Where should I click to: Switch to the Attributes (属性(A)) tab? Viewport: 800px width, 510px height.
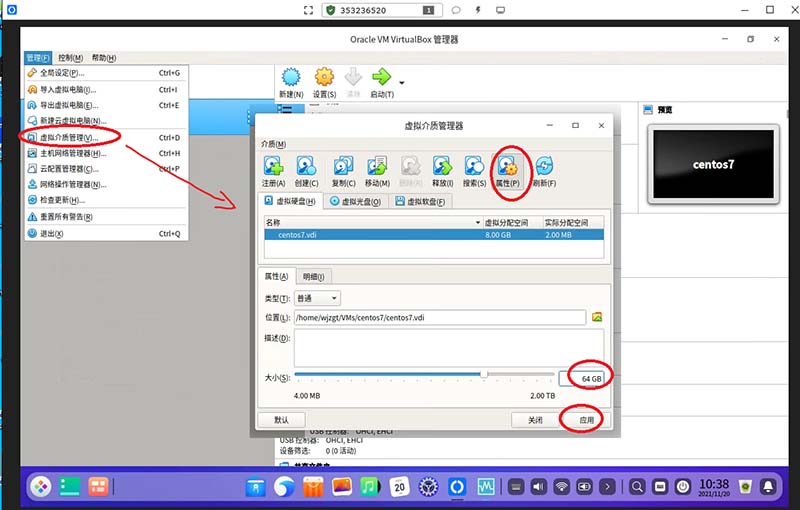(276, 276)
